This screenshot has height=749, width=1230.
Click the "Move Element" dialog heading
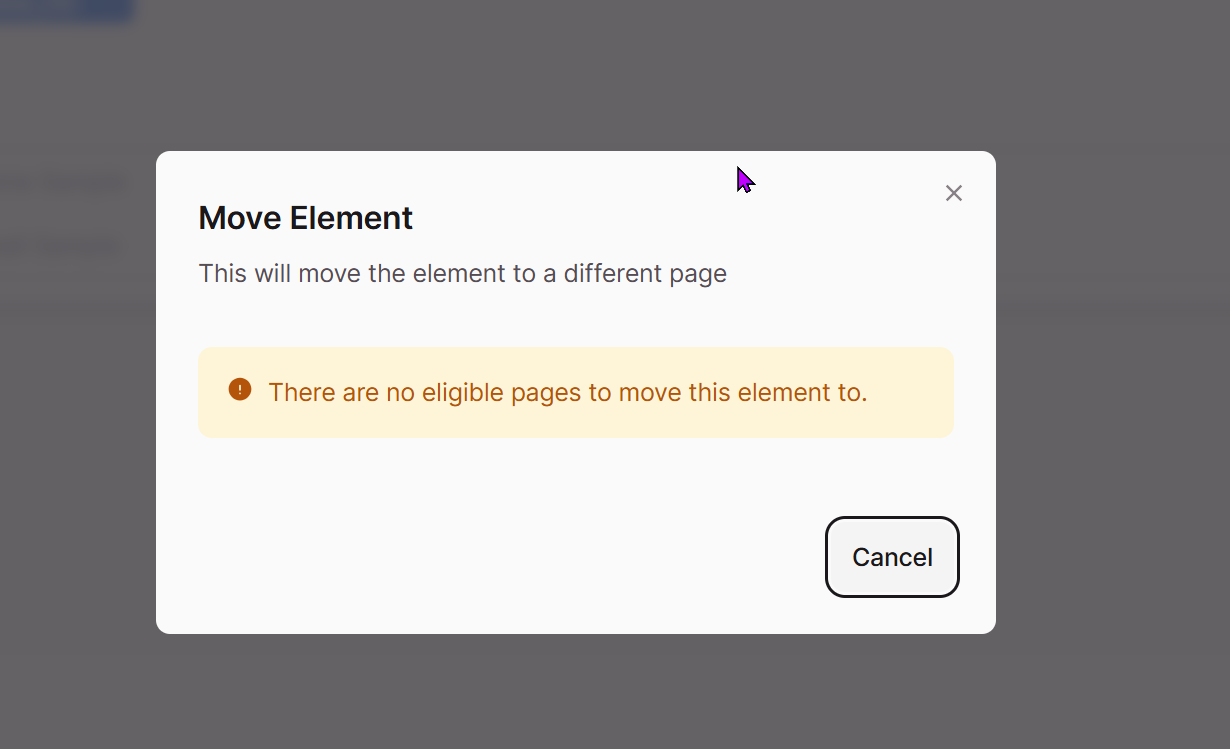[x=306, y=218]
